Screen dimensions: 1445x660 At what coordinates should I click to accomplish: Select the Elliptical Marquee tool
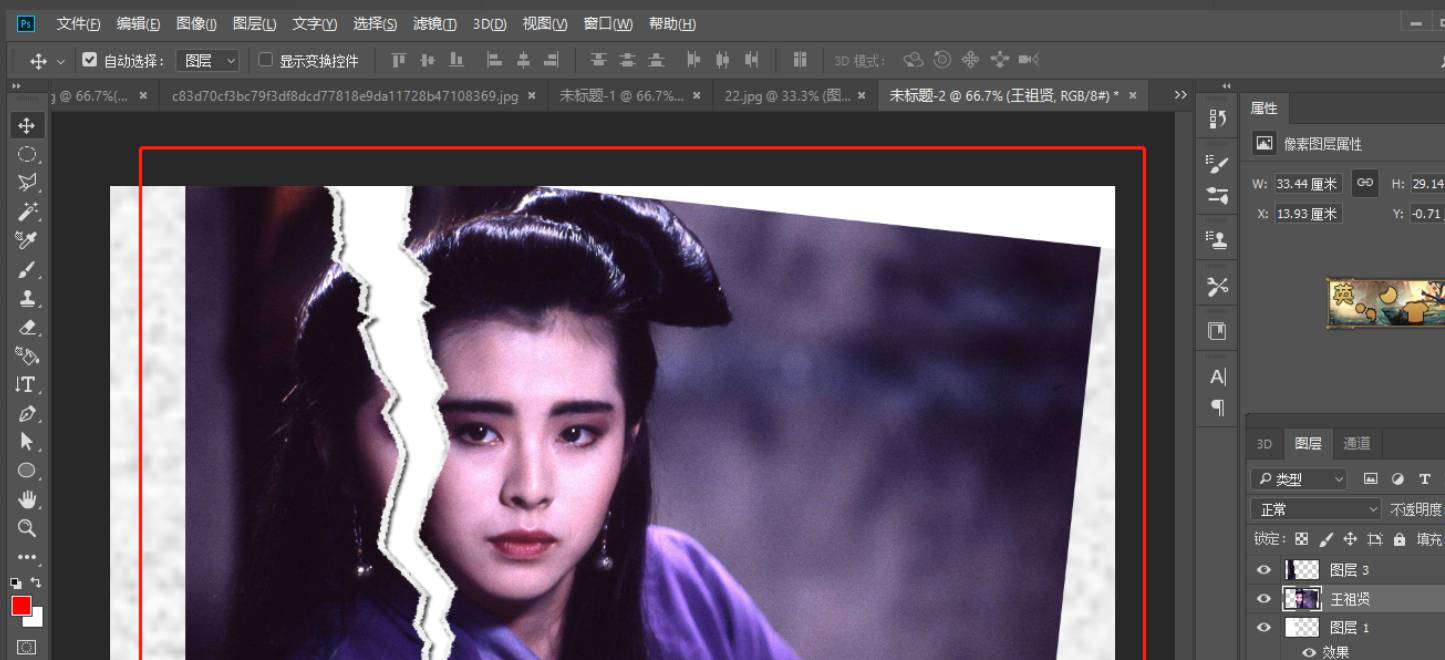(x=27, y=154)
